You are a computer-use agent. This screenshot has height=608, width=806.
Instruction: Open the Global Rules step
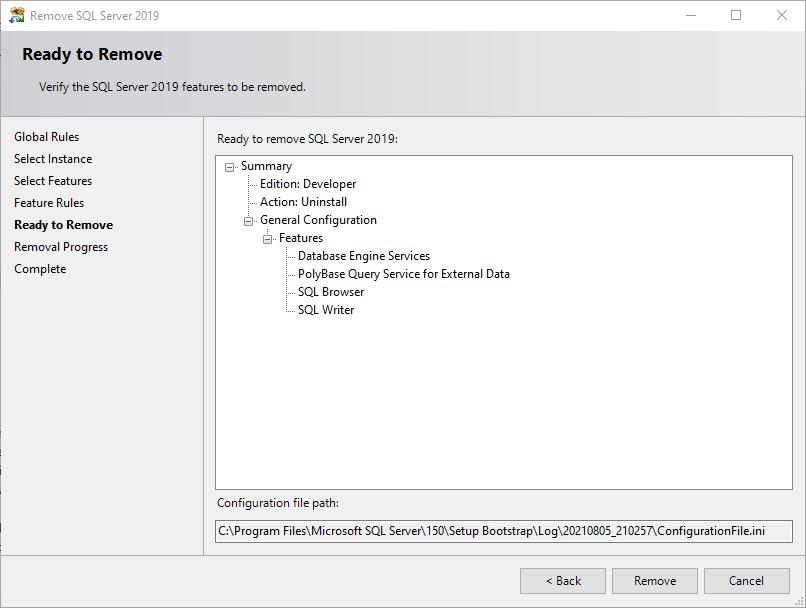pos(46,137)
